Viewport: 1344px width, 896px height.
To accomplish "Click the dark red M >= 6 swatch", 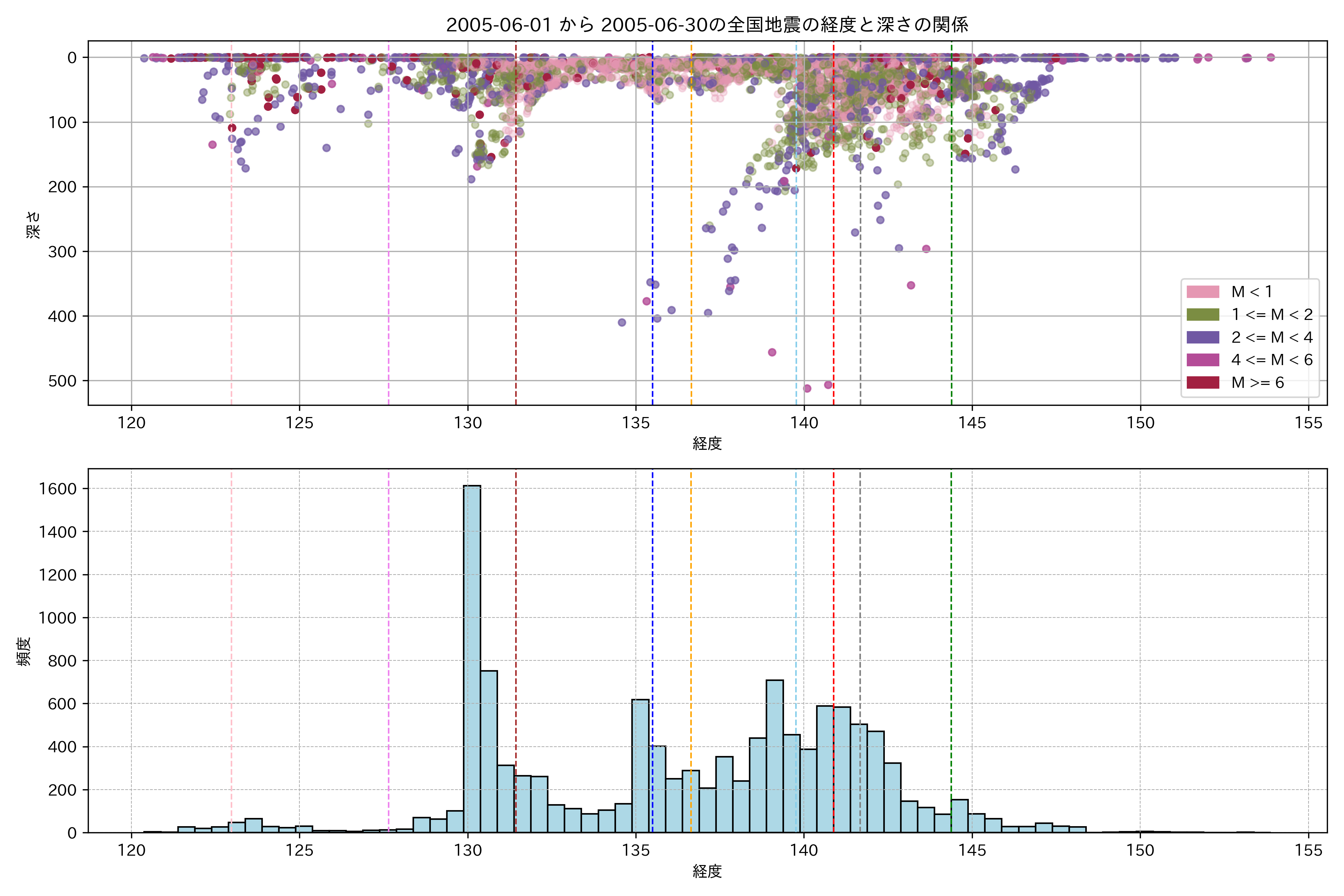I will 1202,382.
